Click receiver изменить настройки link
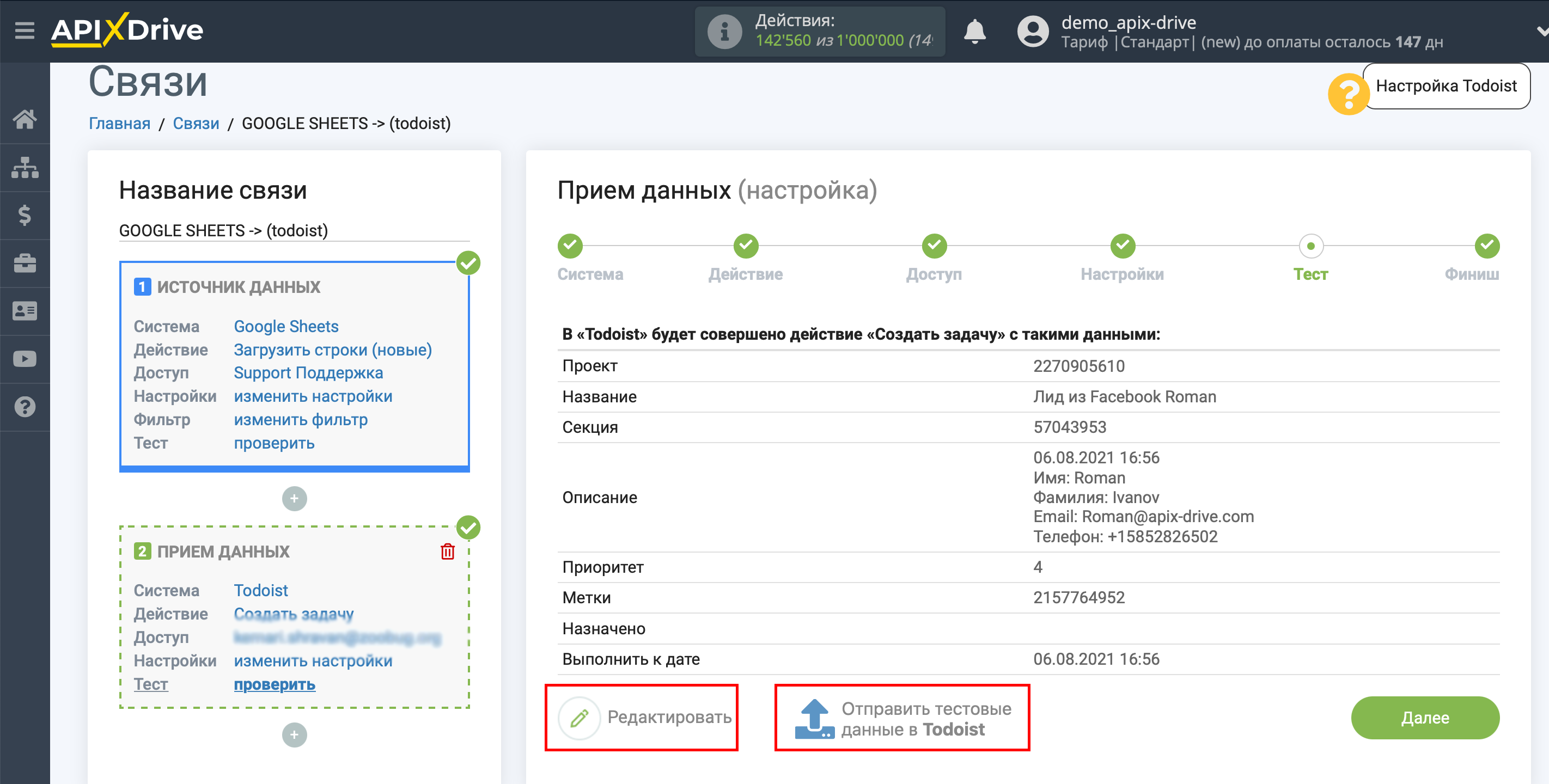This screenshot has height=784, width=1549. click(313, 661)
